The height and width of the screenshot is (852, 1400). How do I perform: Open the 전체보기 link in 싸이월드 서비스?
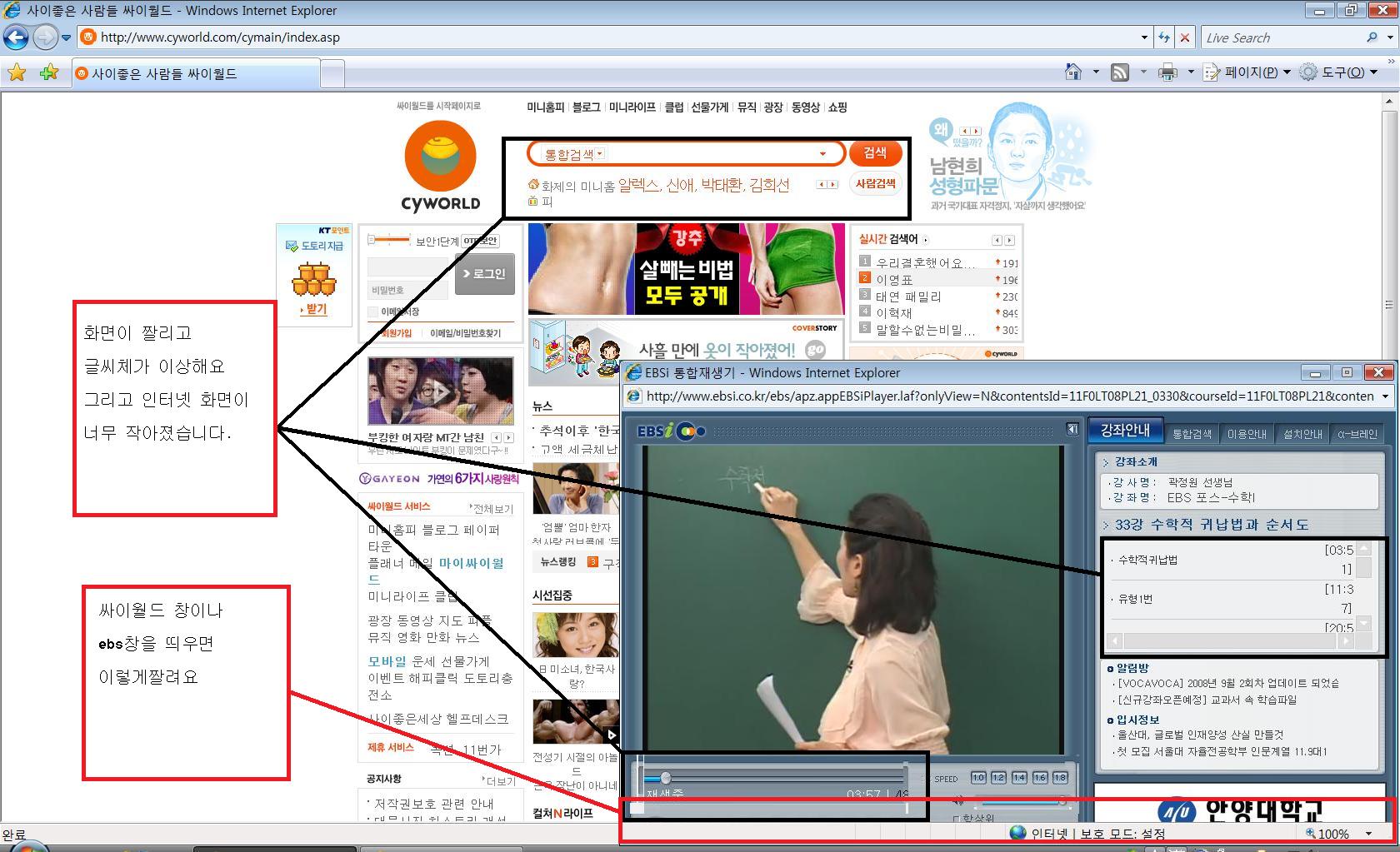(492, 509)
